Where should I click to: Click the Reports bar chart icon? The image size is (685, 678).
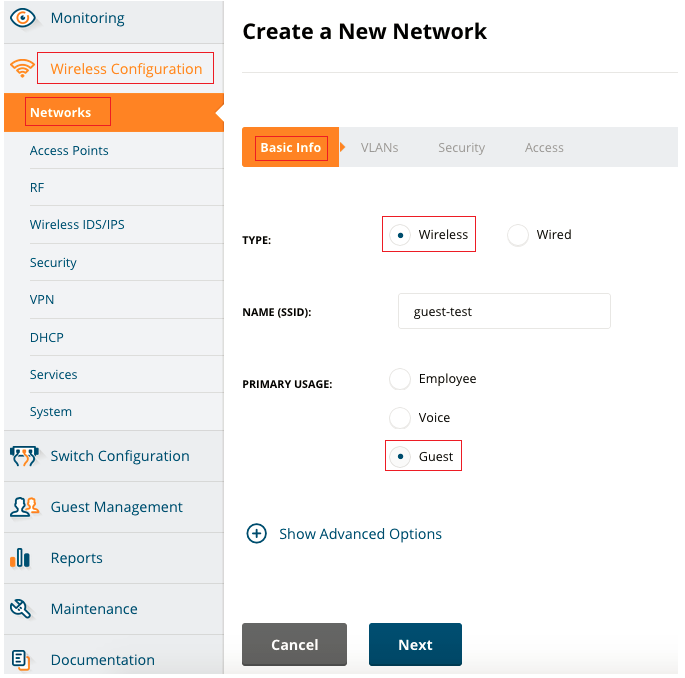(x=20, y=558)
